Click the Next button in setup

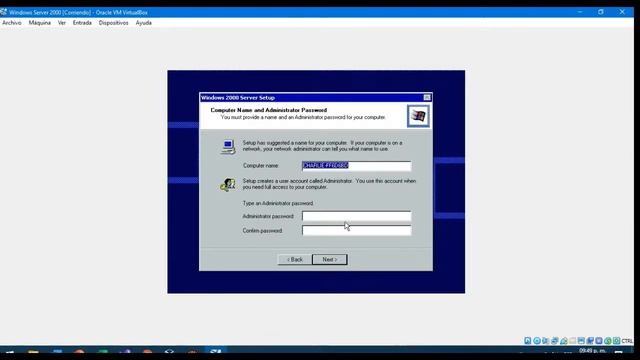[x=330, y=260]
